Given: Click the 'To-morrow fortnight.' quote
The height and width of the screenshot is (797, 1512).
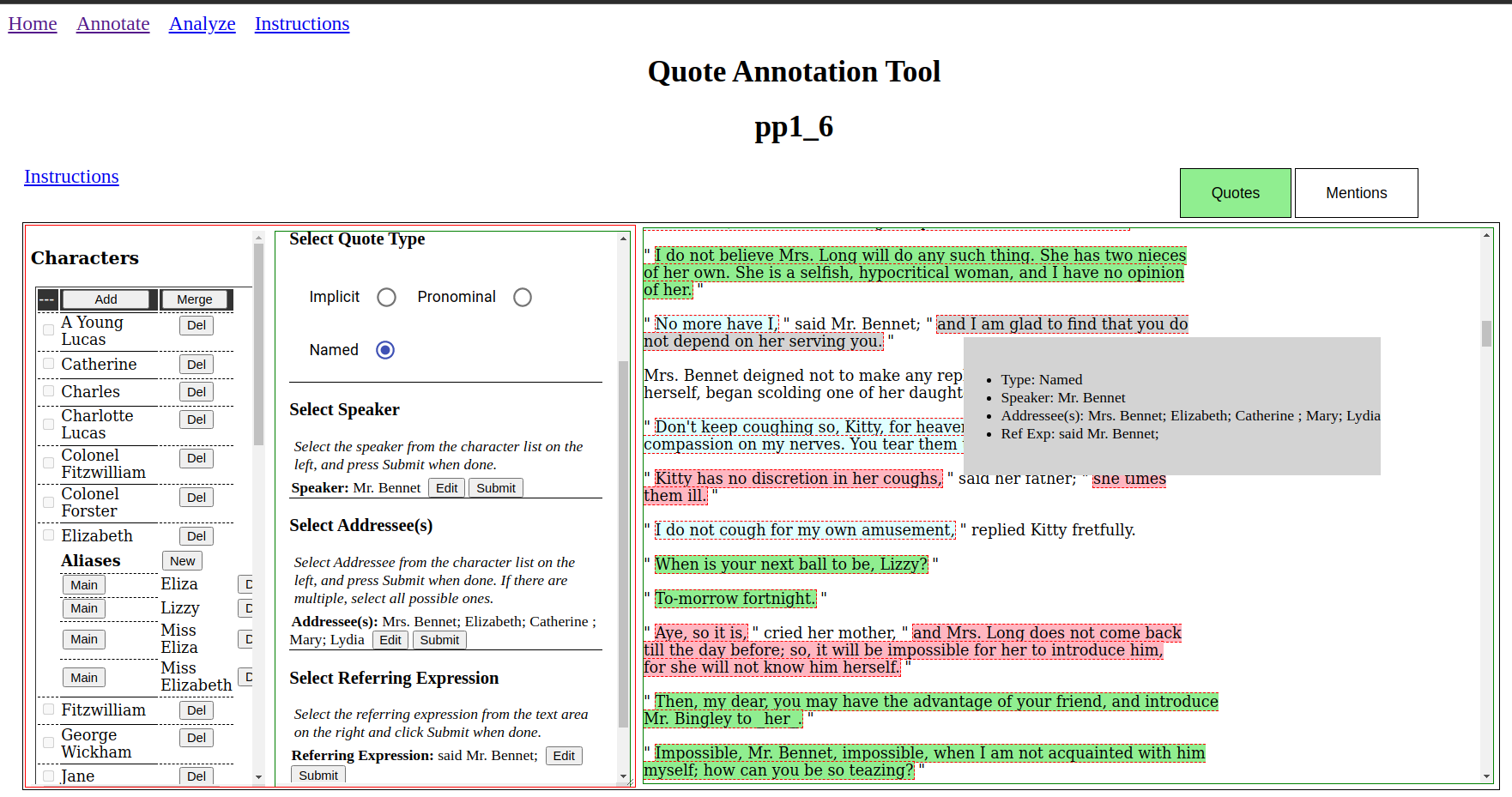Looking at the screenshot, I should (x=735, y=599).
